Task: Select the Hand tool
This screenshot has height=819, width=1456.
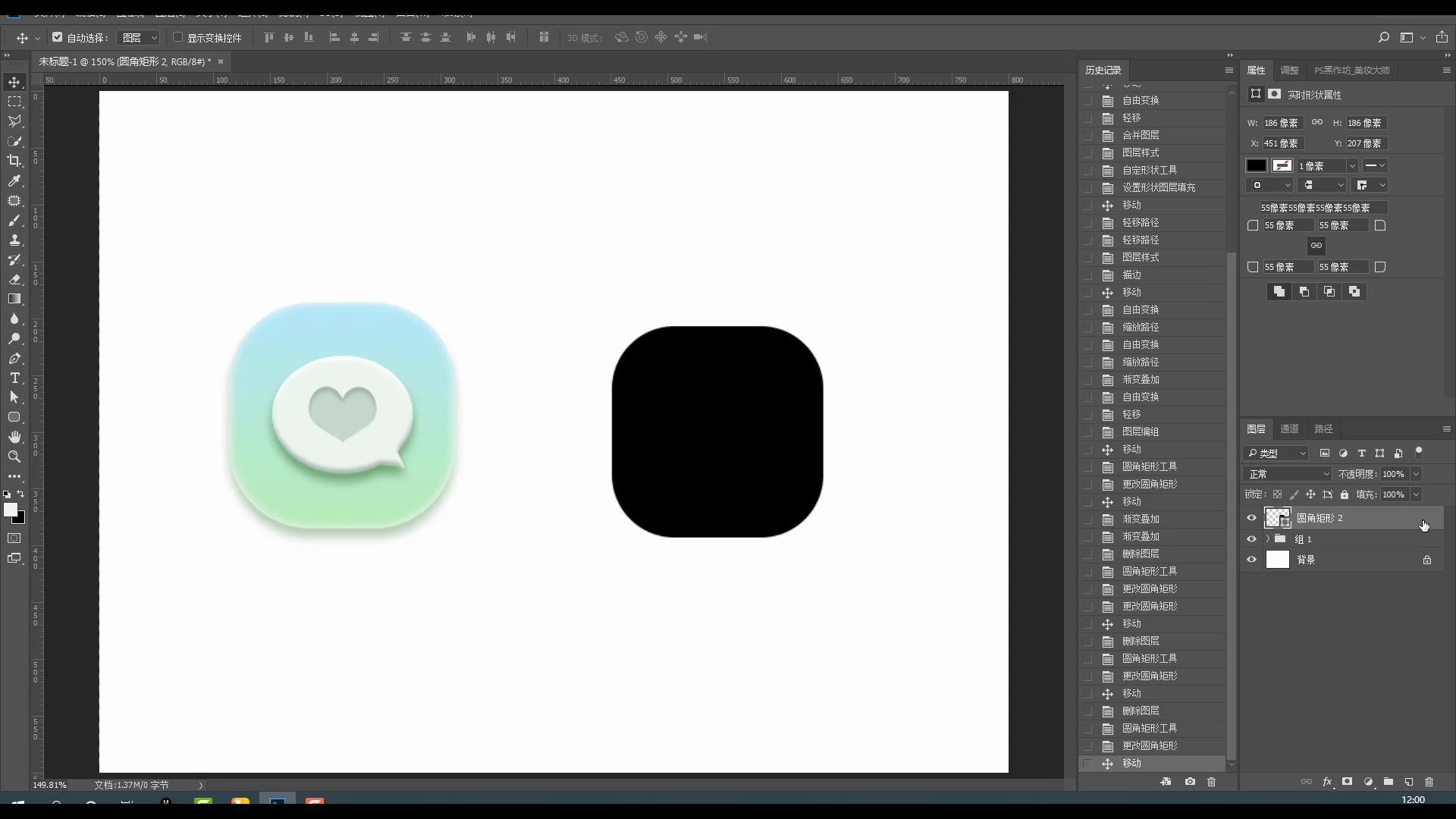Action: [x=14, y=437]
